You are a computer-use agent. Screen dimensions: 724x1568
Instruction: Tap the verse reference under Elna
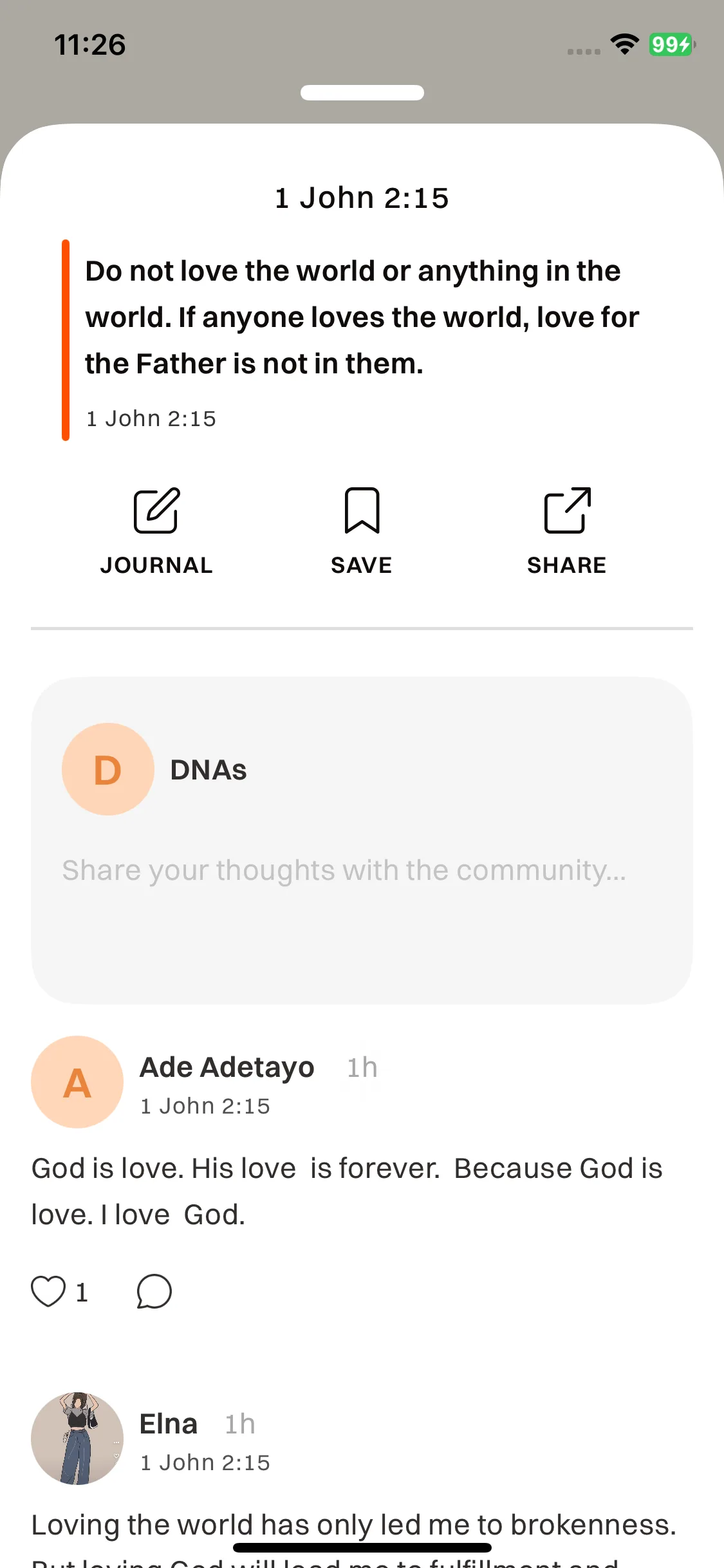coord(205,1462)
